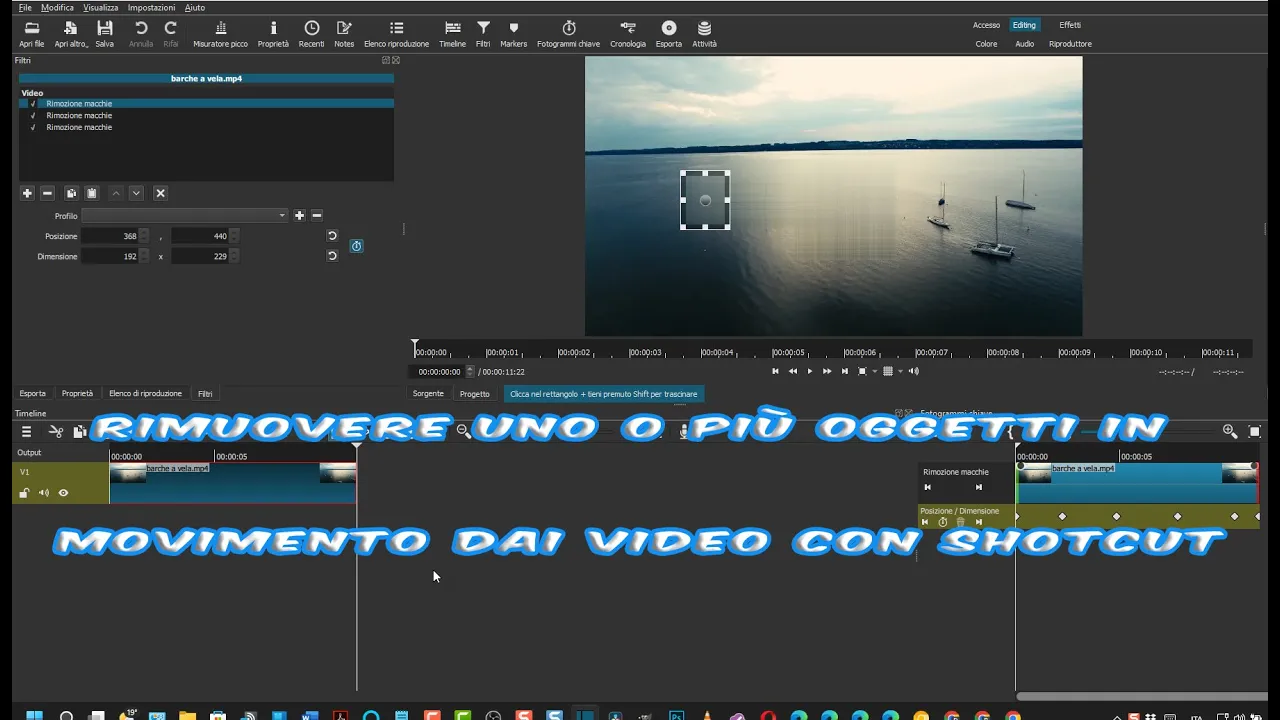Open the timeline hamburger menu
This screenshot has width=1280, height=720.
pyautogui.click(x=27, y=432)
